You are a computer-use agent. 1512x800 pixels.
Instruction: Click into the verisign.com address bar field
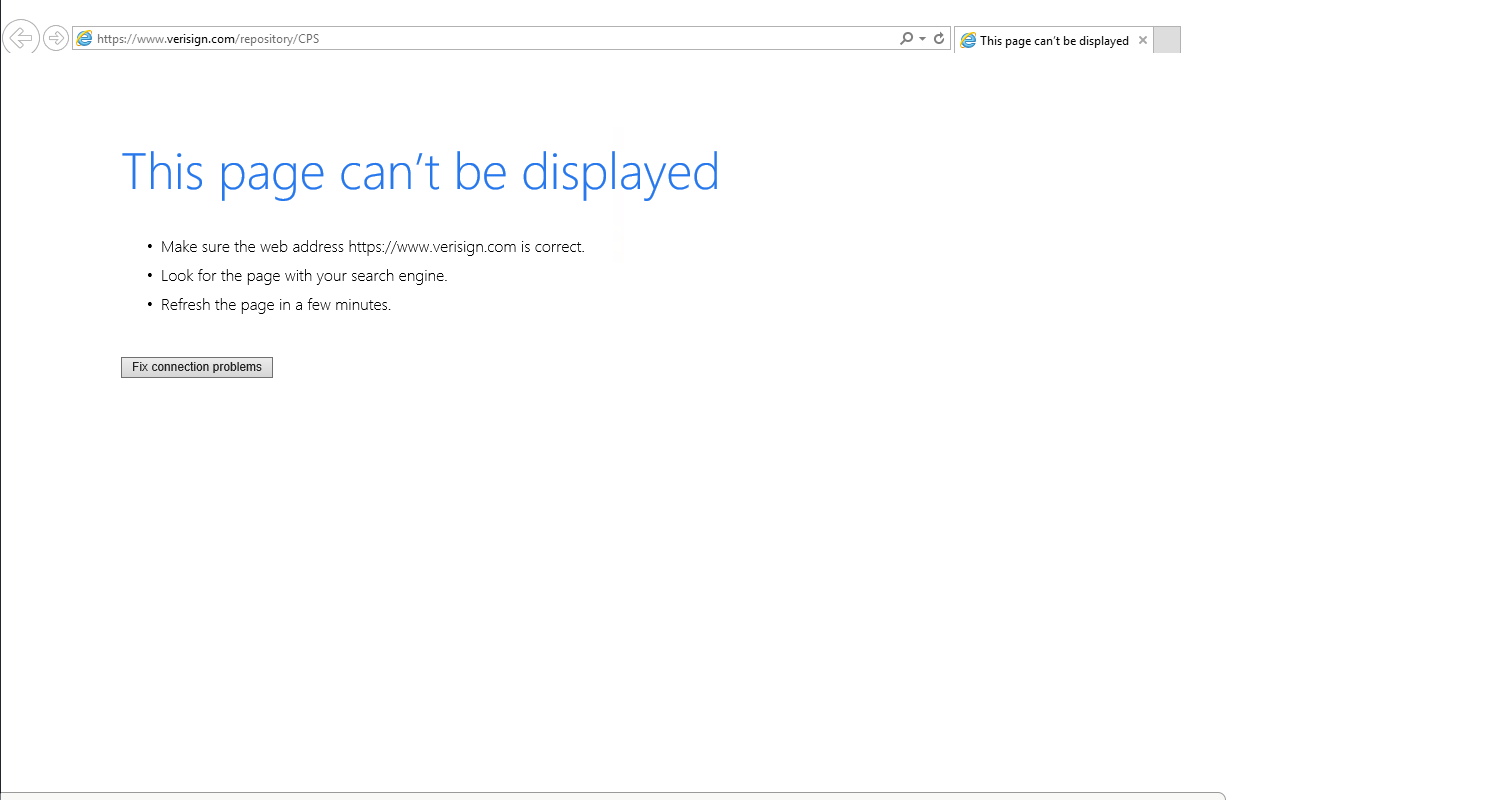600,39
